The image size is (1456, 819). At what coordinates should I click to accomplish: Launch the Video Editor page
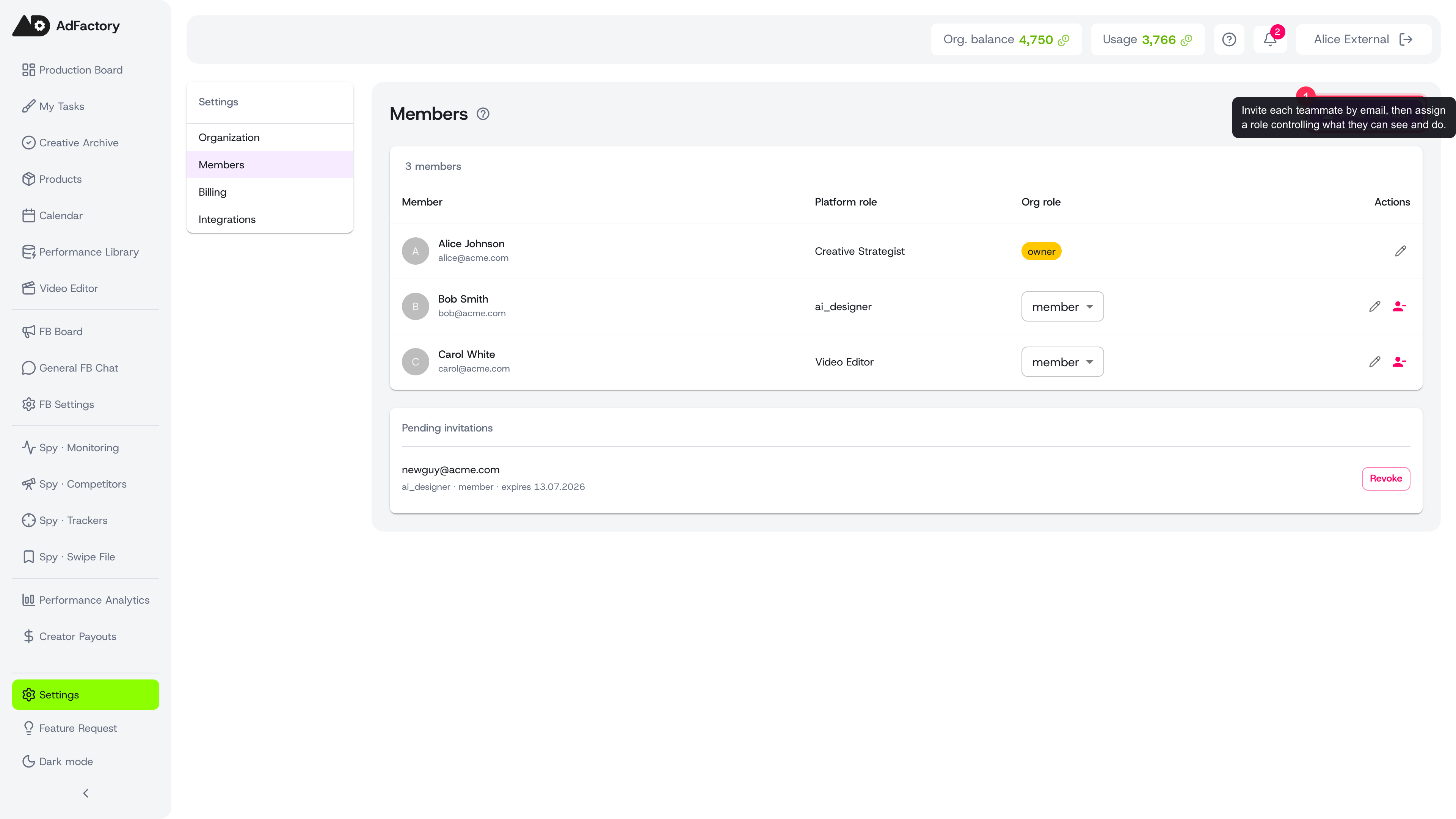click(85, 288)
